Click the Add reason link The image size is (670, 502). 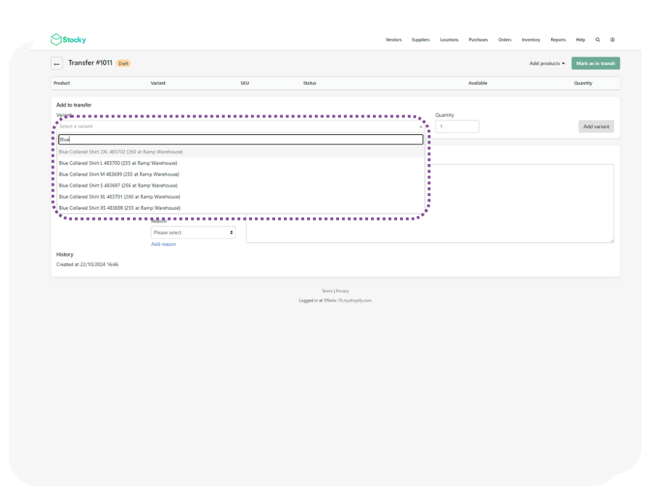coord(163,244)
